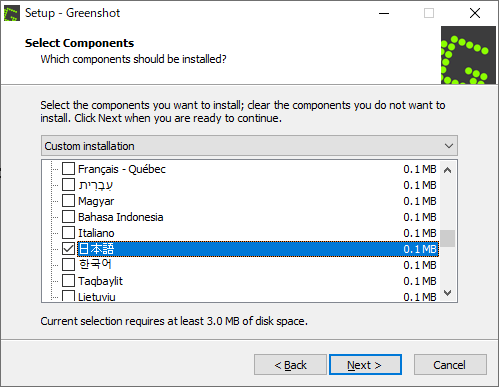Click the Next button

click(365, 365)
